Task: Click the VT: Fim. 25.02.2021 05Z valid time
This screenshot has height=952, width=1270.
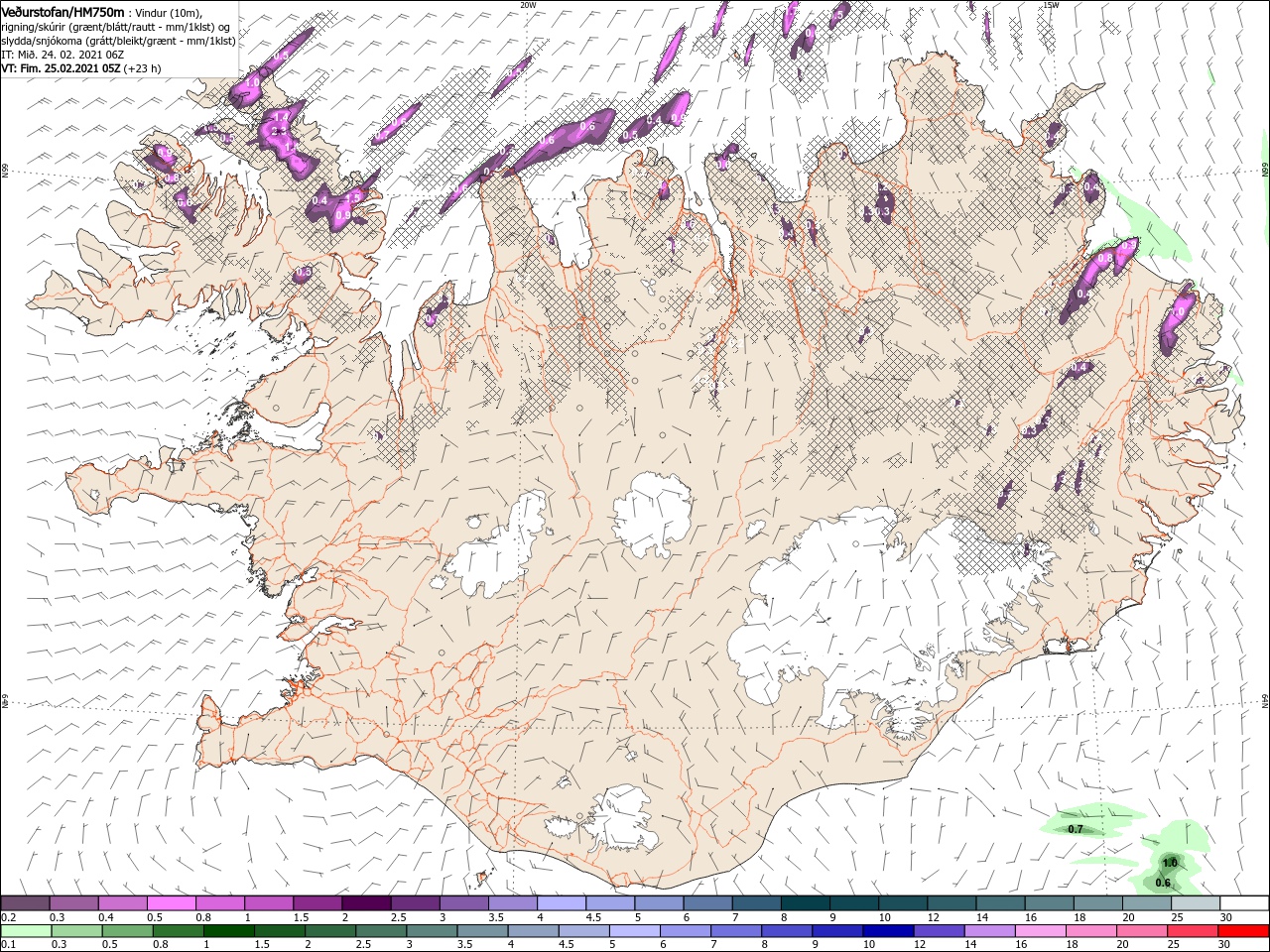Action: (x=81, y=68)
